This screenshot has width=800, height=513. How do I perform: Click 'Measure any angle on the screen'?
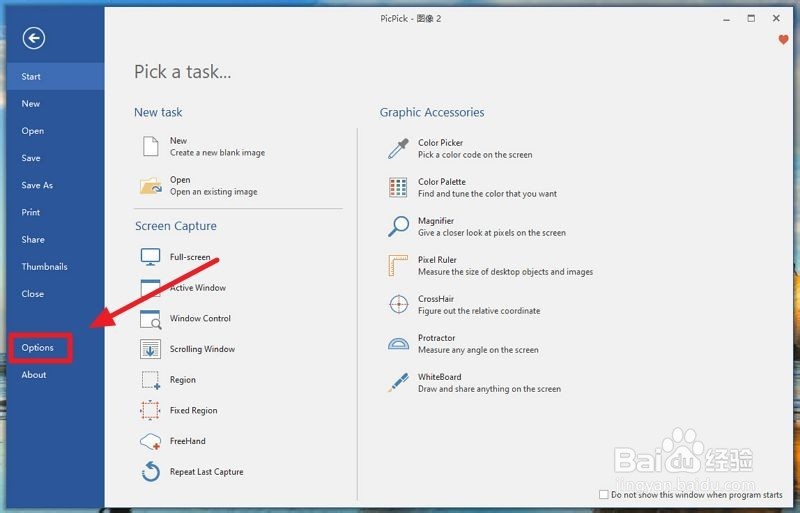click(478, 350)
